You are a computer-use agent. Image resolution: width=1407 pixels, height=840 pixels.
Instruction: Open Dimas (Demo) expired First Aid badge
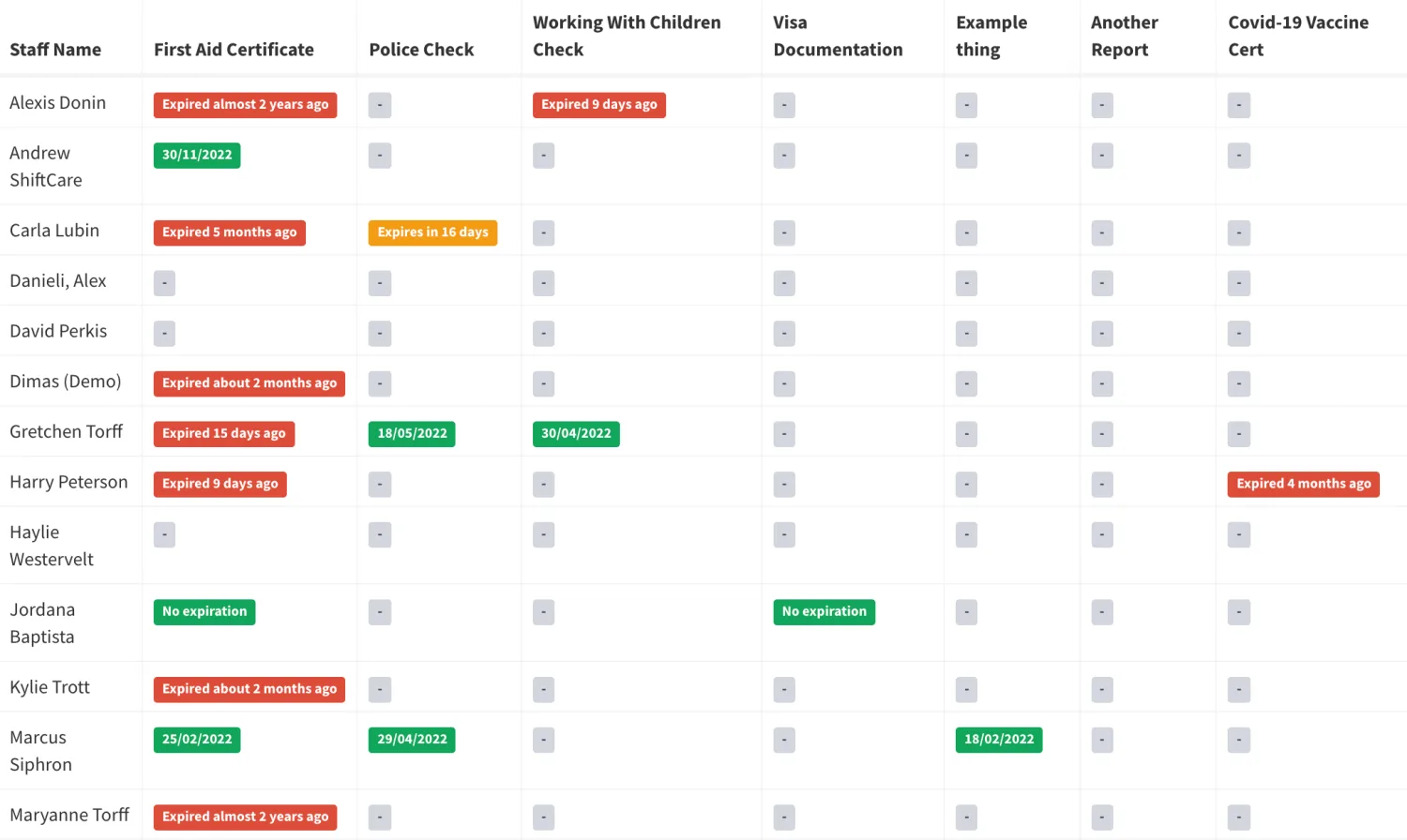pyautogui.click(x=249, y=383)
